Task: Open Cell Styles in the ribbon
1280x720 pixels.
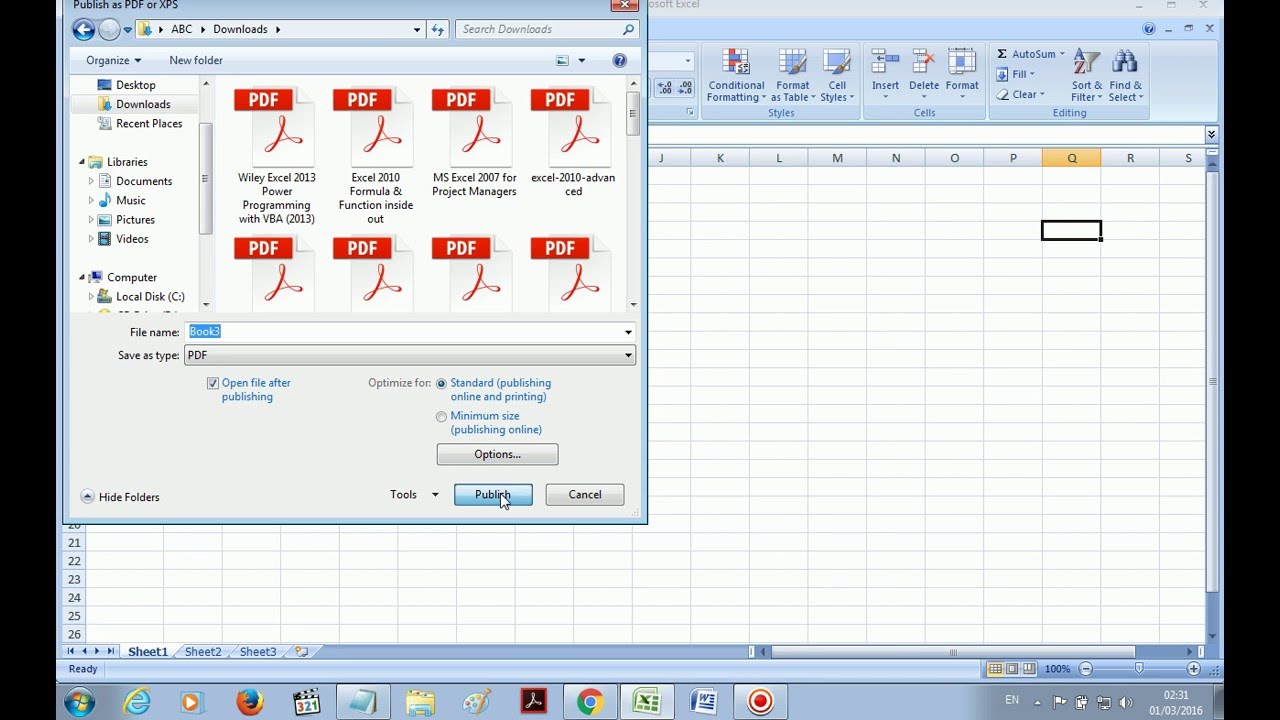Action: 837,75
